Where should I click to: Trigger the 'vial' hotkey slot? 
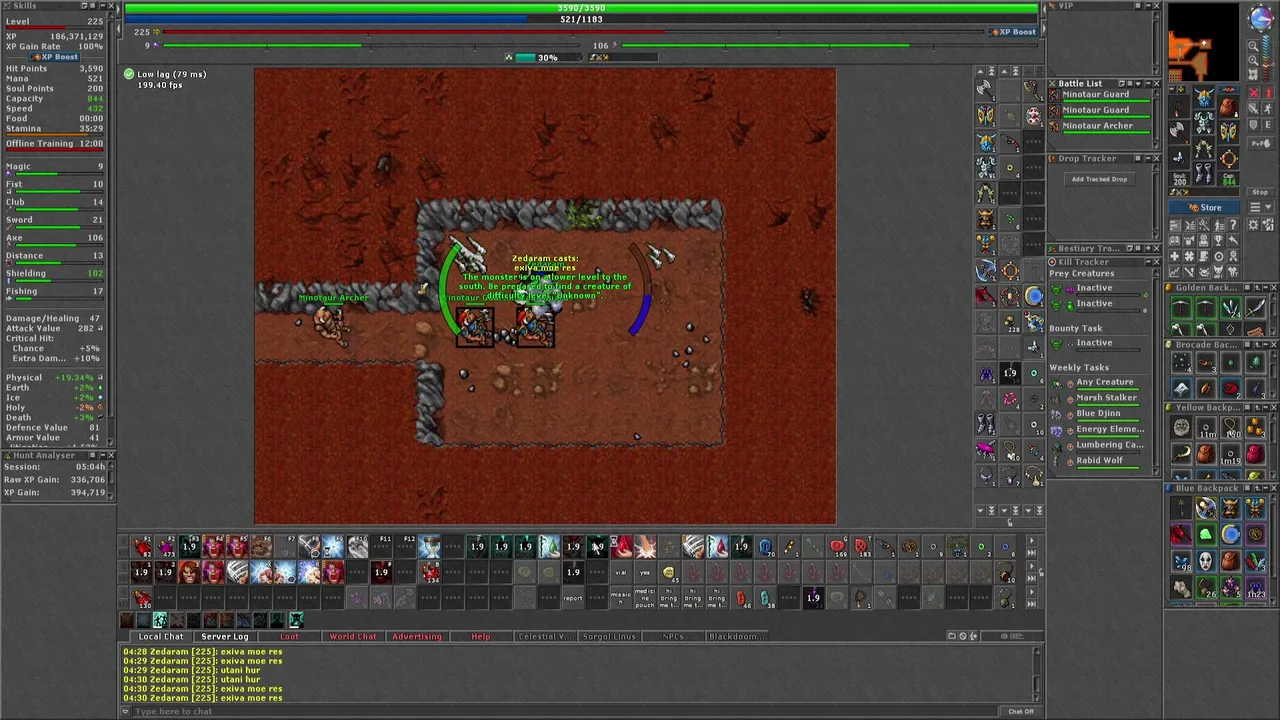620,572
